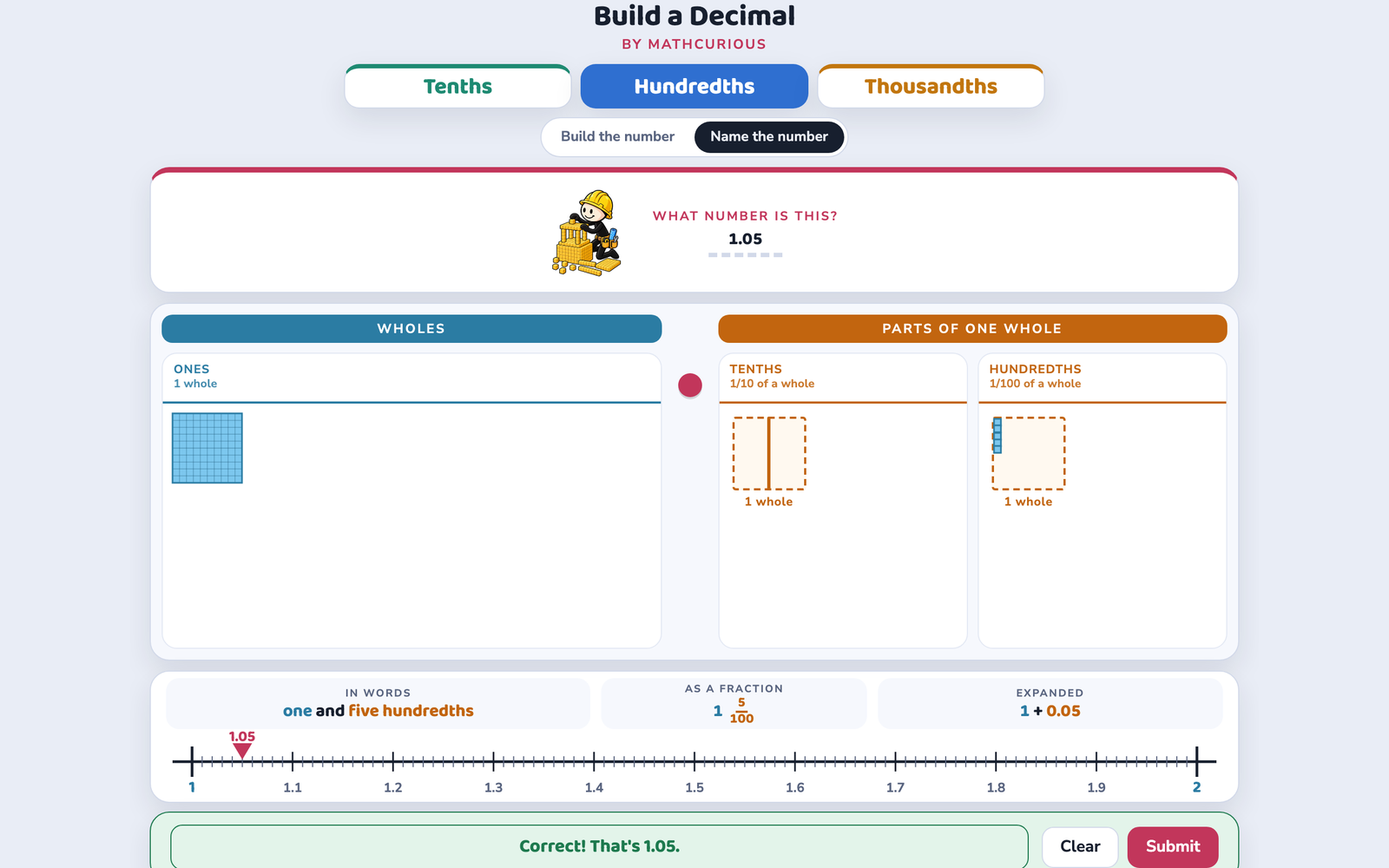Screen dimensions: 1389x868
Task: Click the blue ones whole block
Action: pyautogui.click(x=207, y=448)
